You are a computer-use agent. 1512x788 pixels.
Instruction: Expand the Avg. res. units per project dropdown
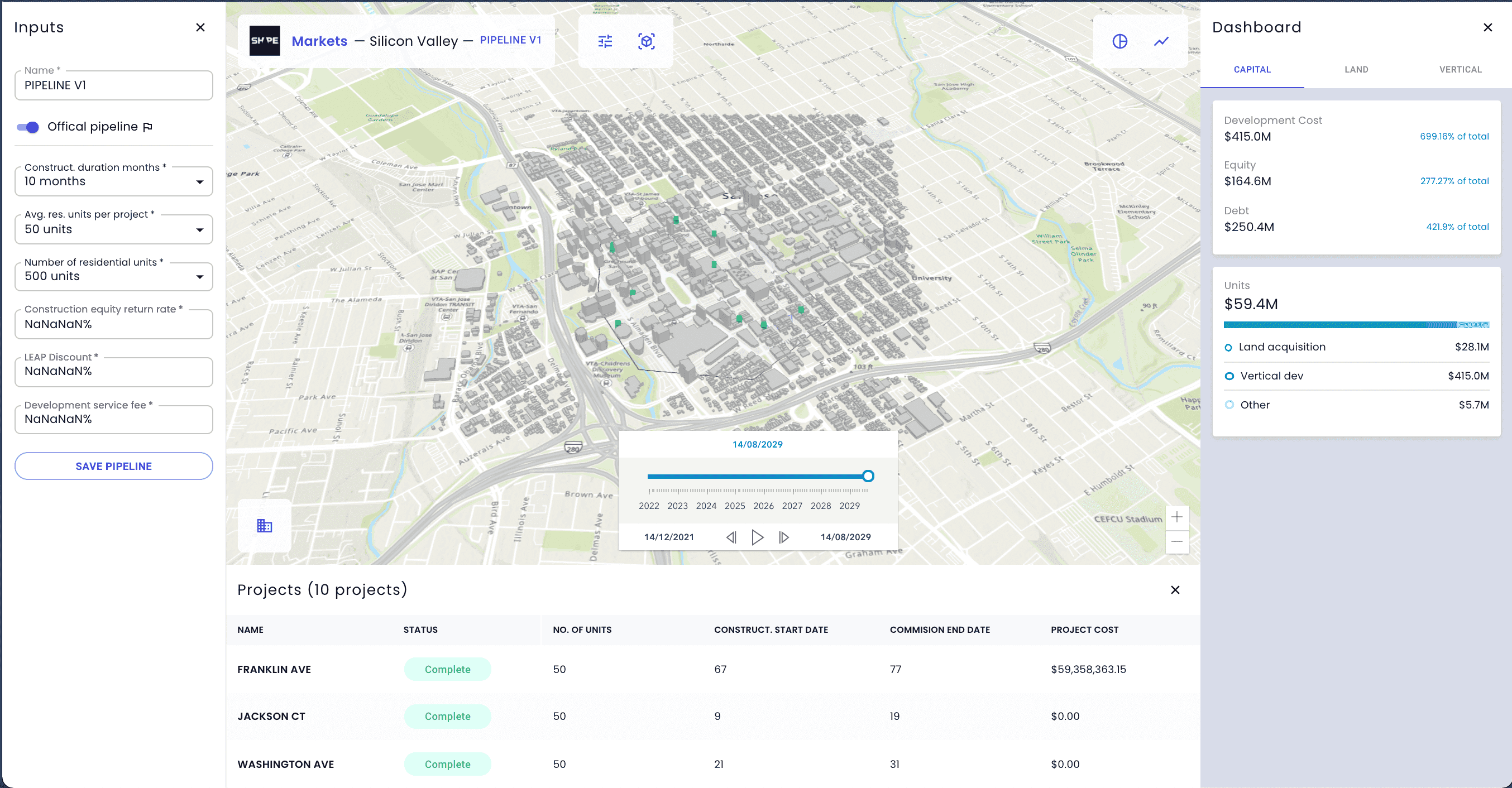point(199,229)
